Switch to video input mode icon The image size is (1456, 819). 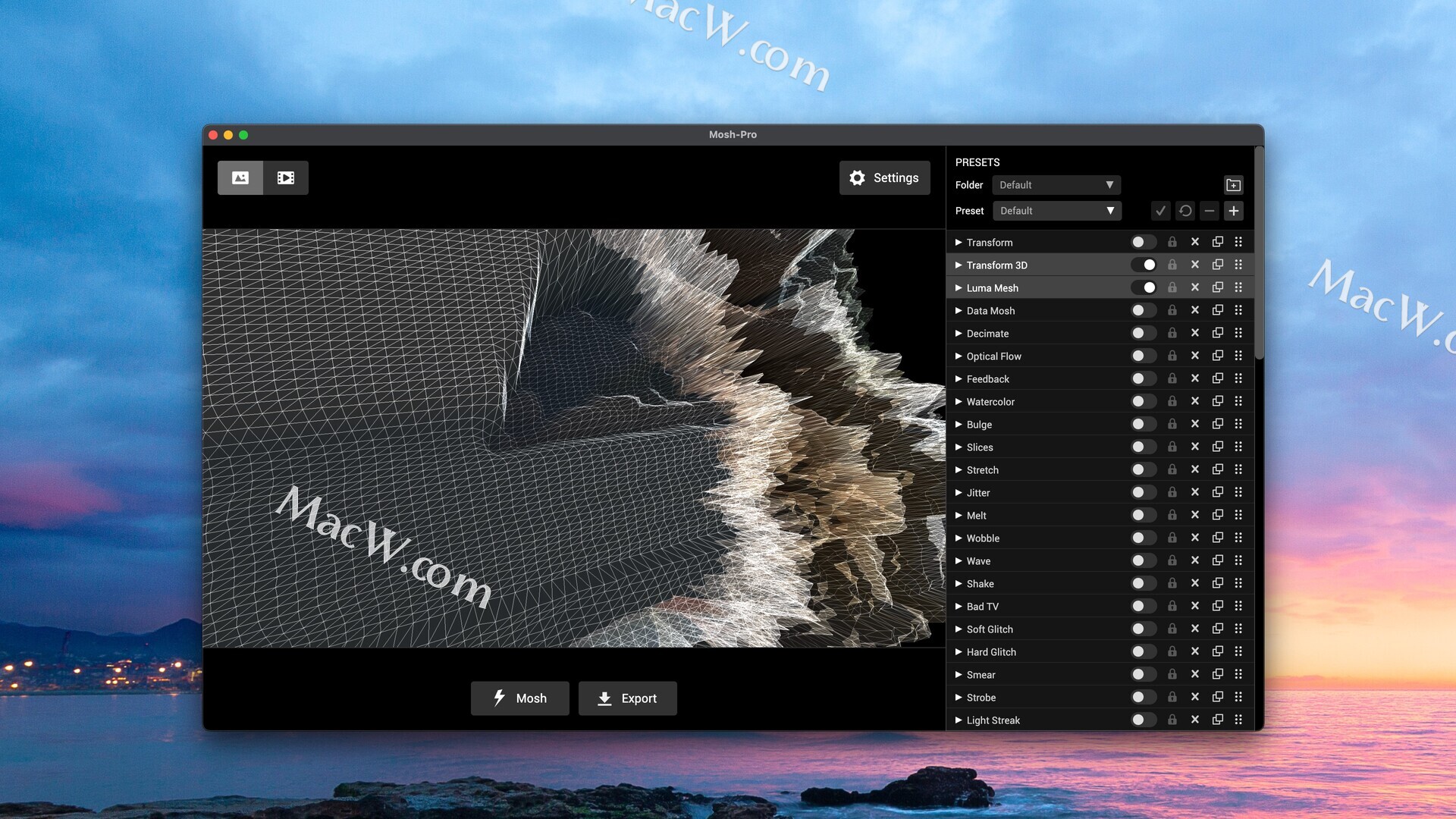click(286, 177)
